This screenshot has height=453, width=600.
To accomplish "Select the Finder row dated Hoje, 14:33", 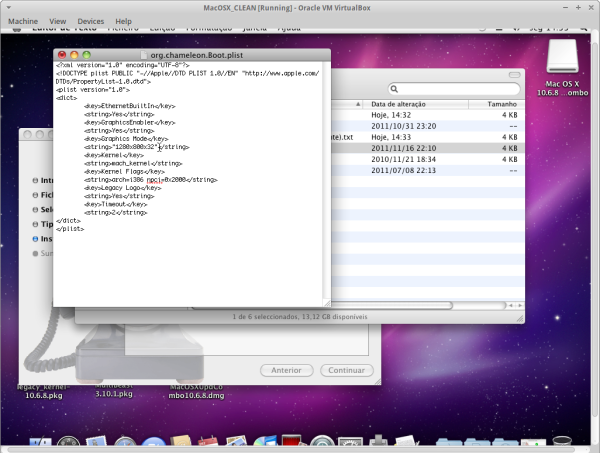I will 428,137.
